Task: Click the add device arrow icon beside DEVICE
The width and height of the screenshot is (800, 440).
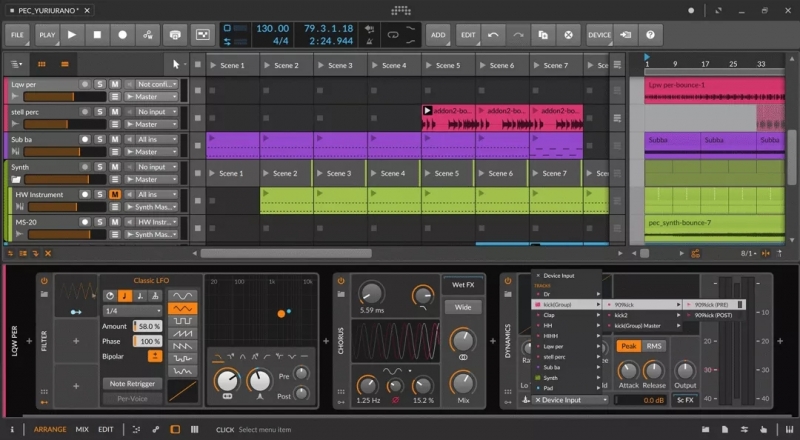Action: (x=626, y=35)
